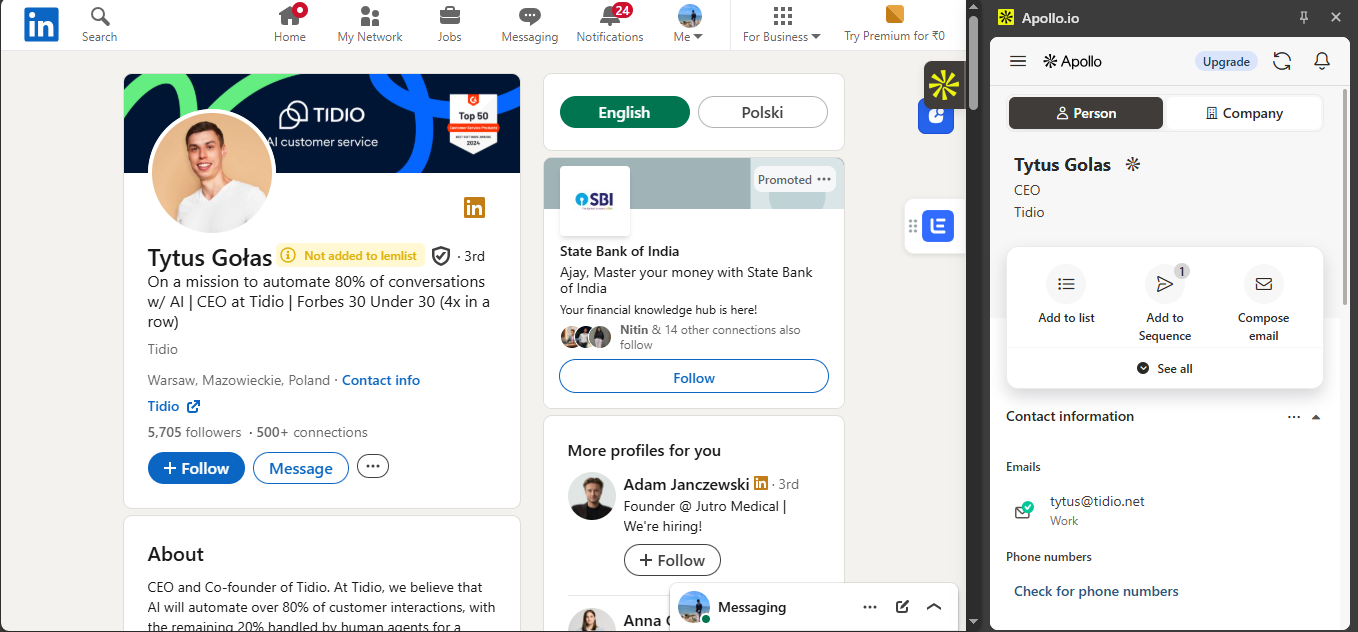The width and height of the screenshot is (1358, 632).
Task: Open the LinkedIn Home icon
Action: (290, 16)
